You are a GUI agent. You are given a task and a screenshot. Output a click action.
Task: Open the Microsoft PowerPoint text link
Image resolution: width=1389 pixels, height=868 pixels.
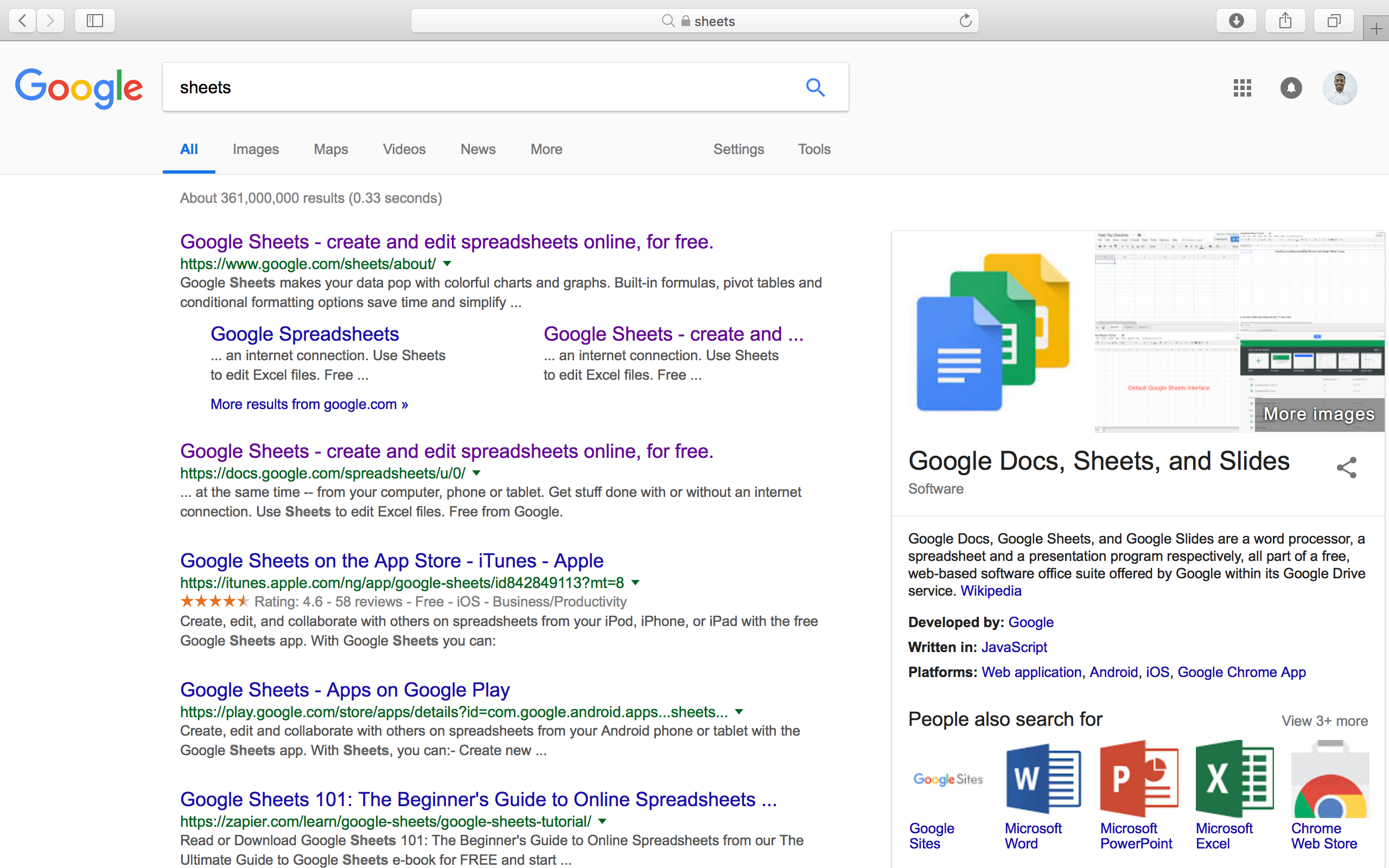point(1136,836)
